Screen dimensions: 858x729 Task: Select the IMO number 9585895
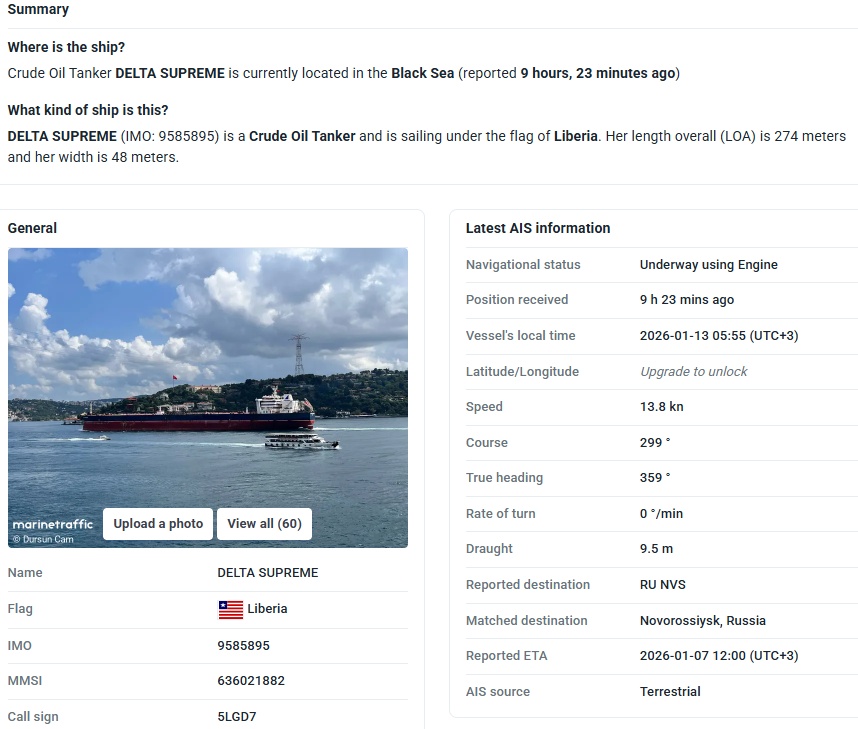243,645
